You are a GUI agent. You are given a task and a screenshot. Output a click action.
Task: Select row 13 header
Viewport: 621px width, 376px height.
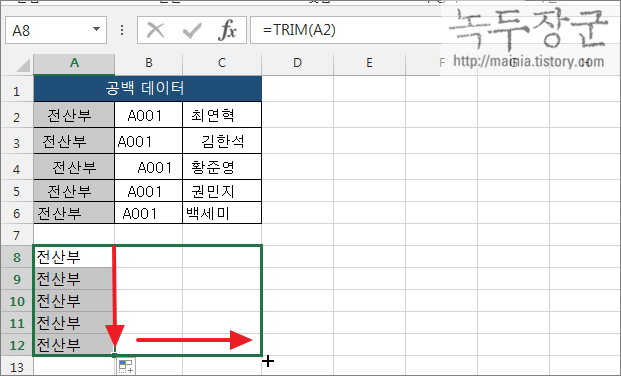tap(17, 367)
